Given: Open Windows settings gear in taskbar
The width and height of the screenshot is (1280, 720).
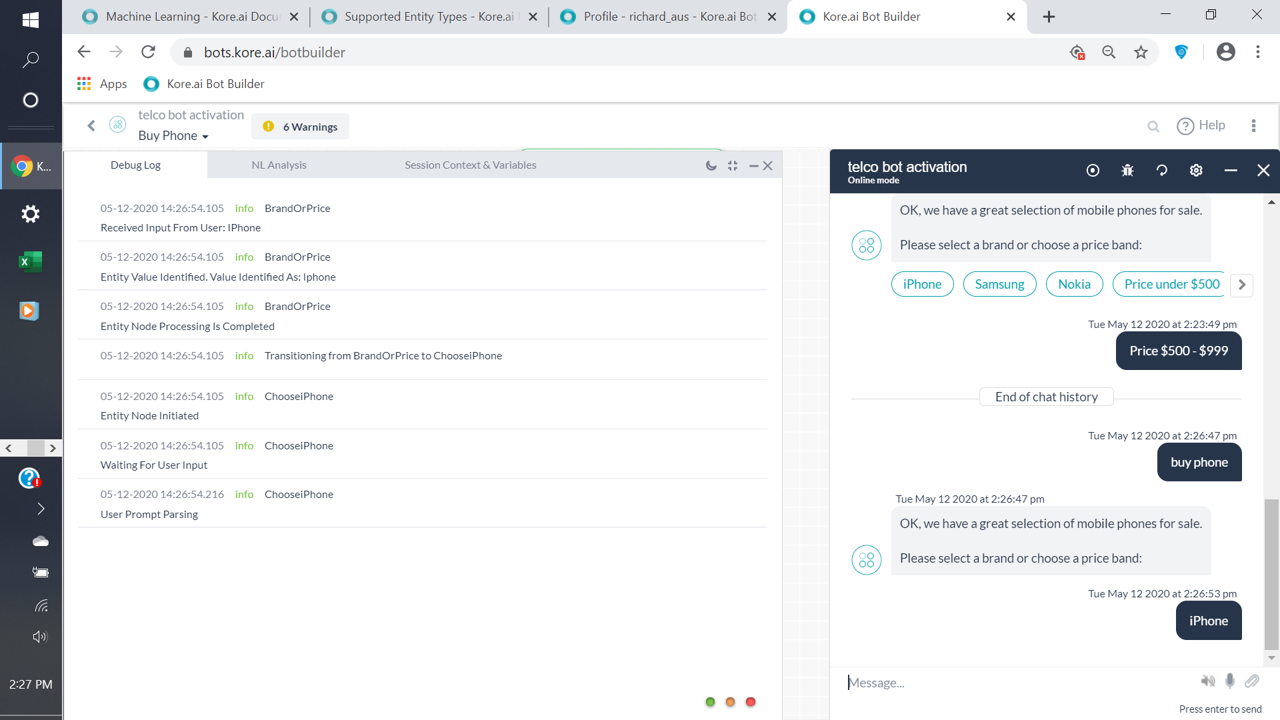Looking at the screenshot, I should 30,214.
